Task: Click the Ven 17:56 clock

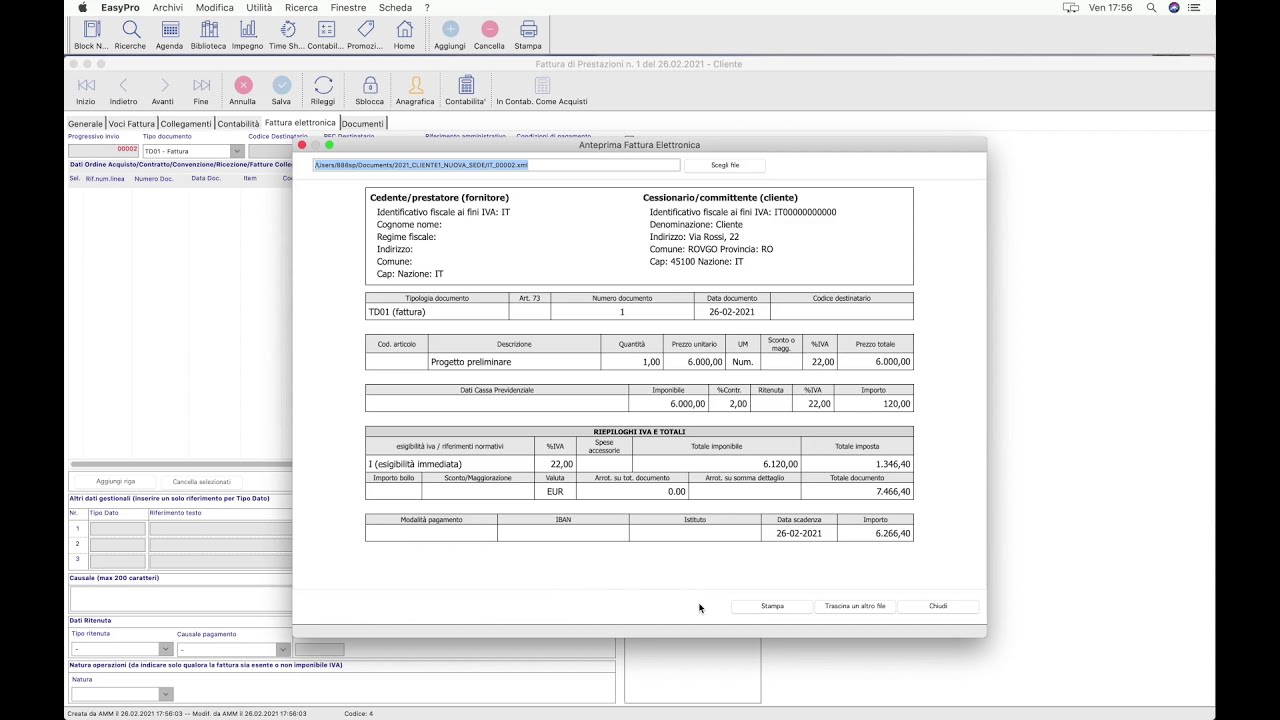Action: click(x=1110, y=7)
